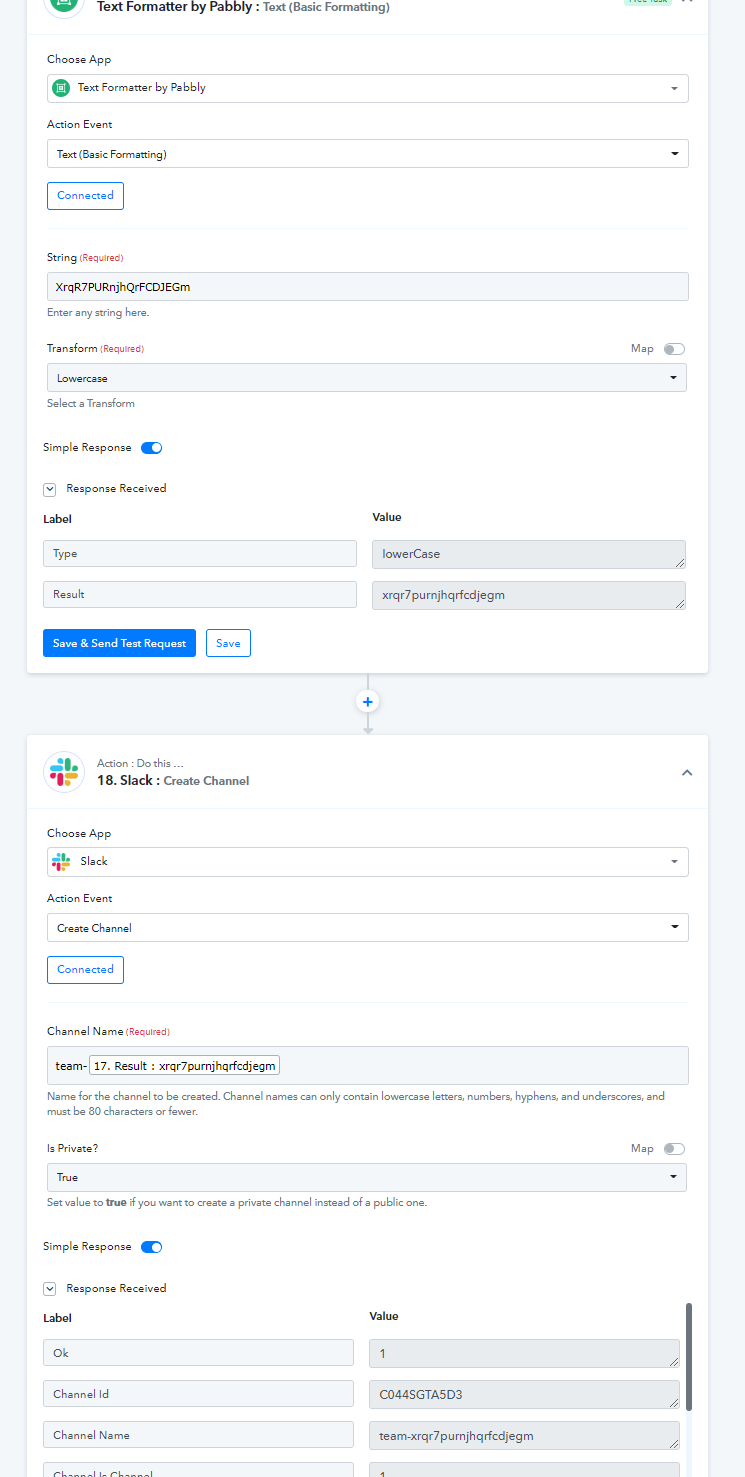Image resolution: width=745 pixels, height=1477 pixels.
Task: Click the Type label field
Action: coord(200,554)
